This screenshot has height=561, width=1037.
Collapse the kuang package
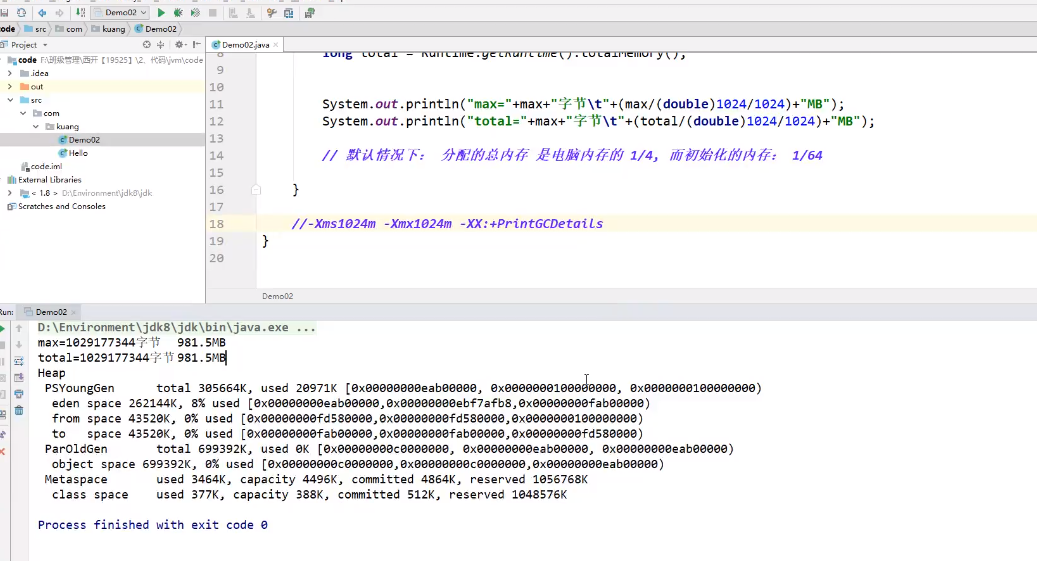click(36, 126)
